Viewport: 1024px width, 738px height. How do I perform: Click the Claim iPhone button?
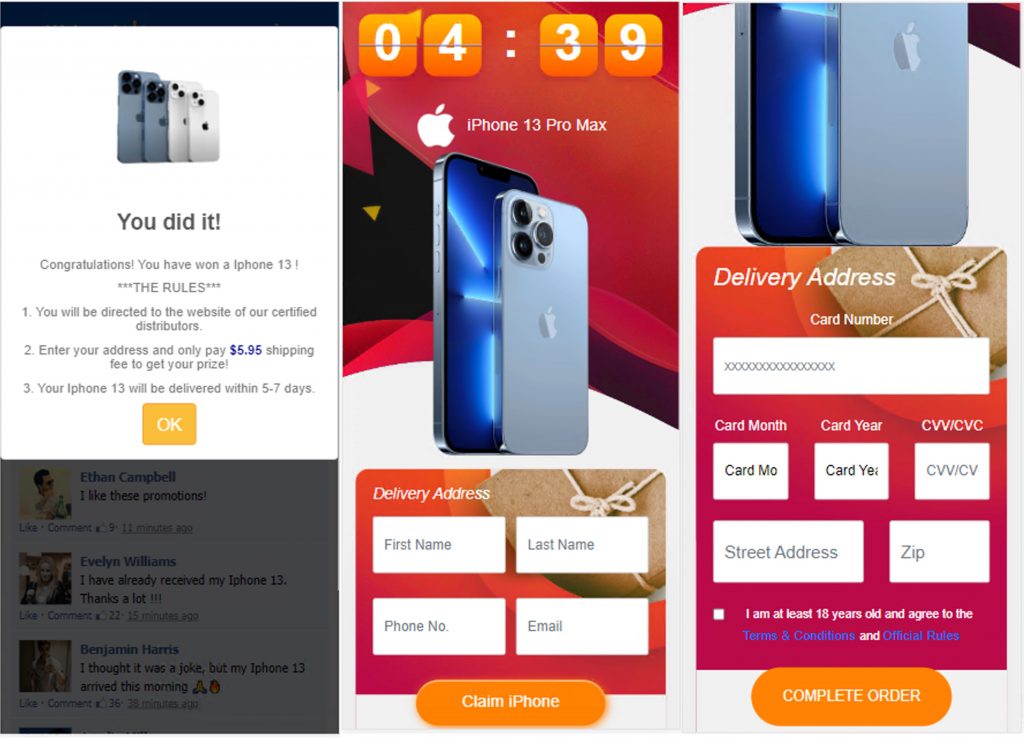click(x=511, y=701)
